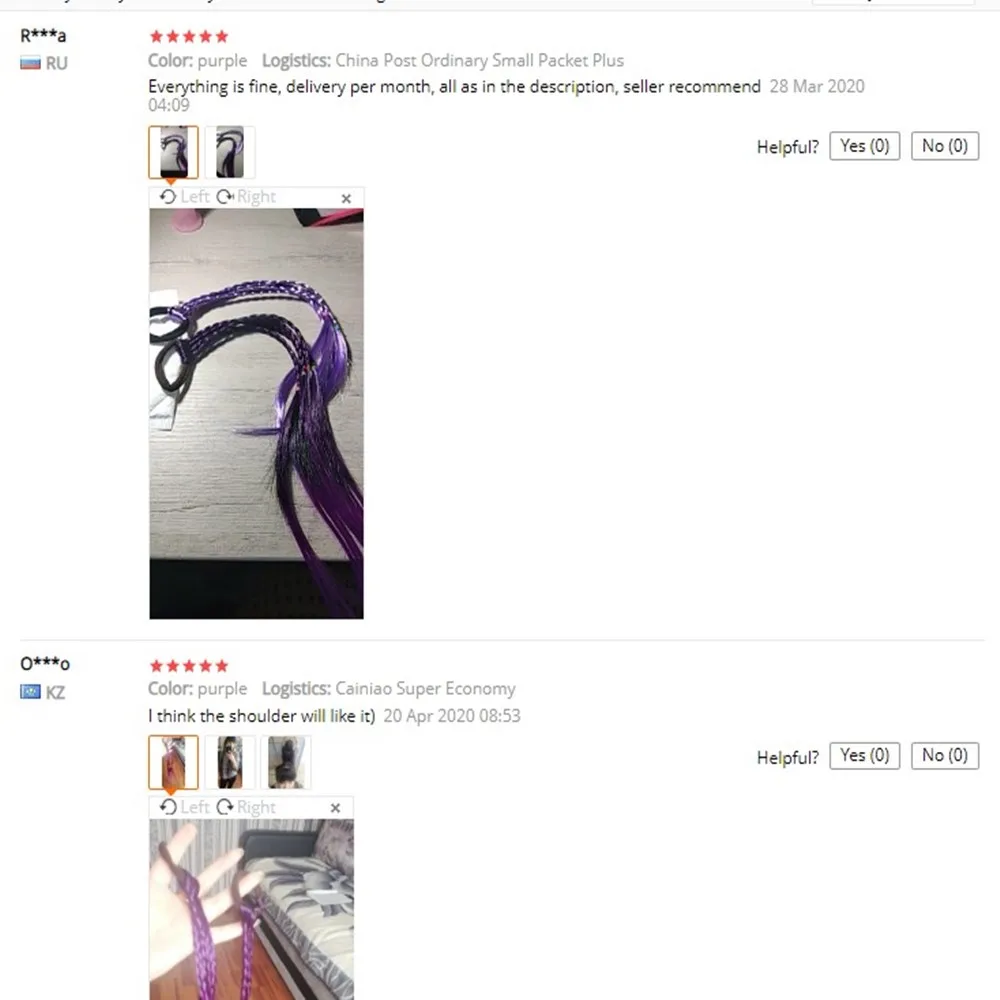Open second thumbnail in O***o's review
The image size is (1000, 1000).
coord(230,762)
